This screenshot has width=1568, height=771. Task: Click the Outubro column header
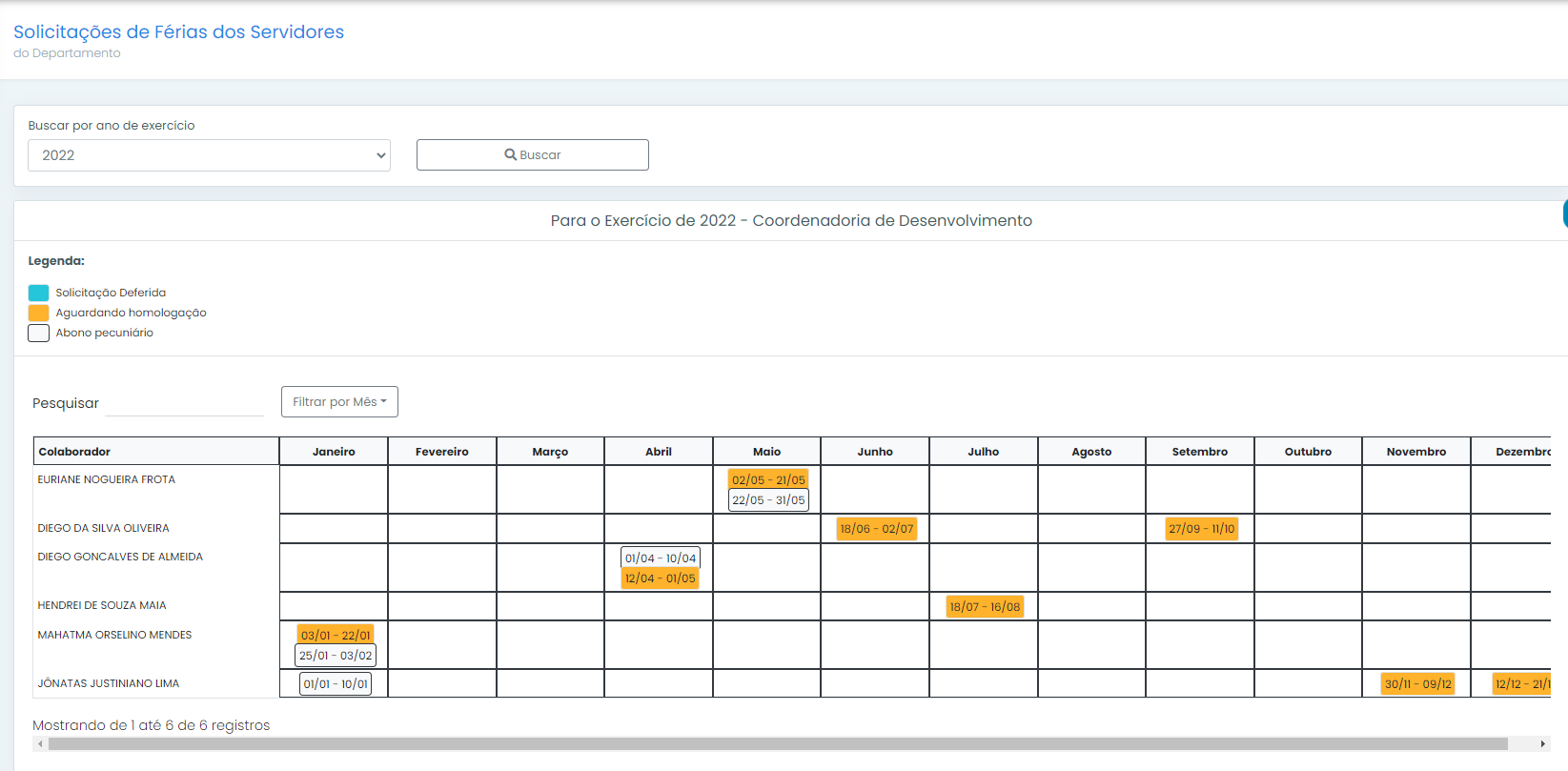[1308, 452]
